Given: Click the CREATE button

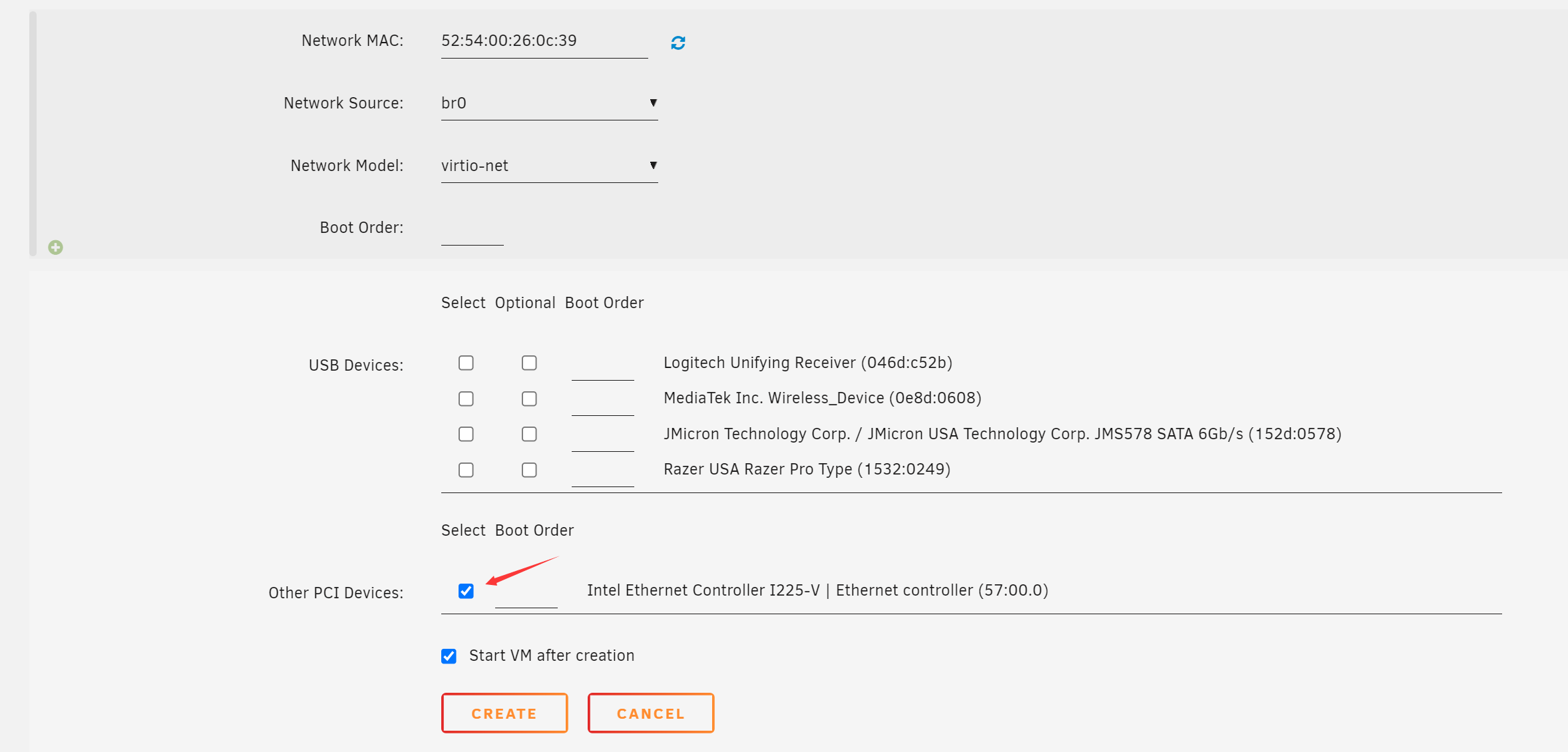Looking at the screenshot, I should (504, 713).
